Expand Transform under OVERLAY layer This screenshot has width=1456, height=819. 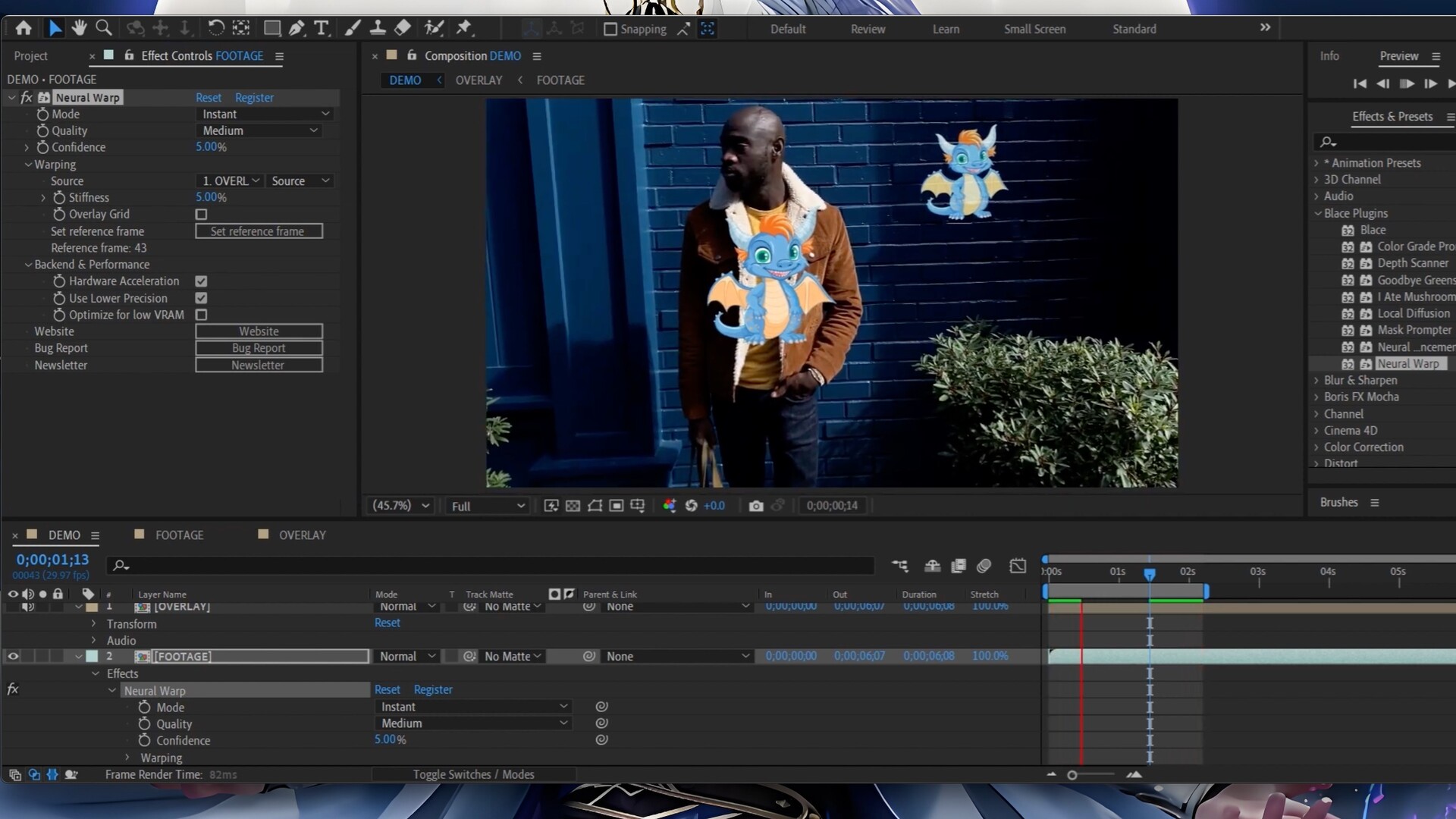[x=93, y=623]
